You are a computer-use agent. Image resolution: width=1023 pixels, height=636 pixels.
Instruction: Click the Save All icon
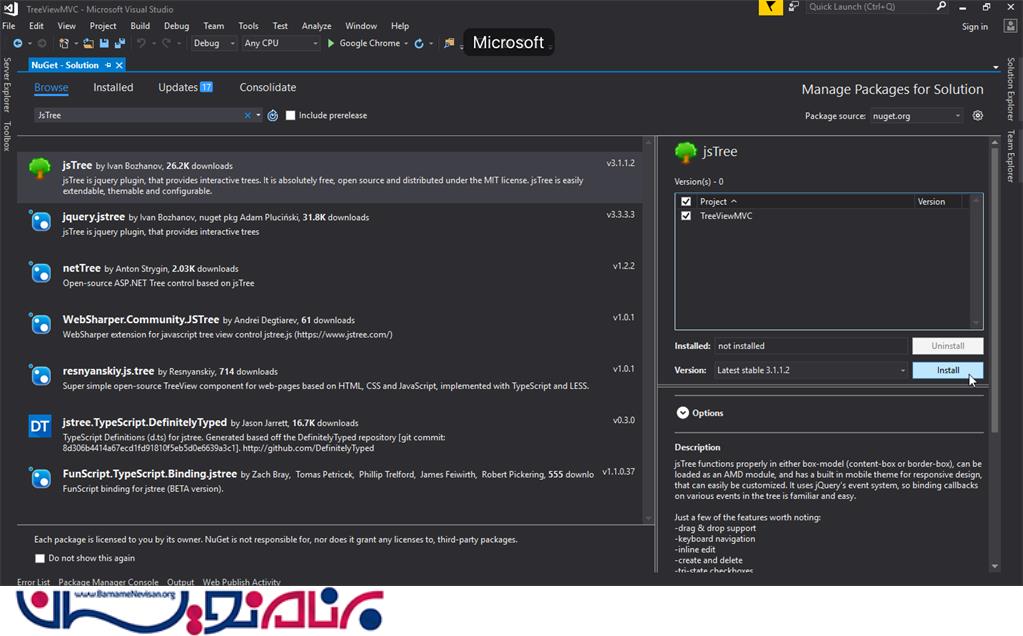point(120,43)
